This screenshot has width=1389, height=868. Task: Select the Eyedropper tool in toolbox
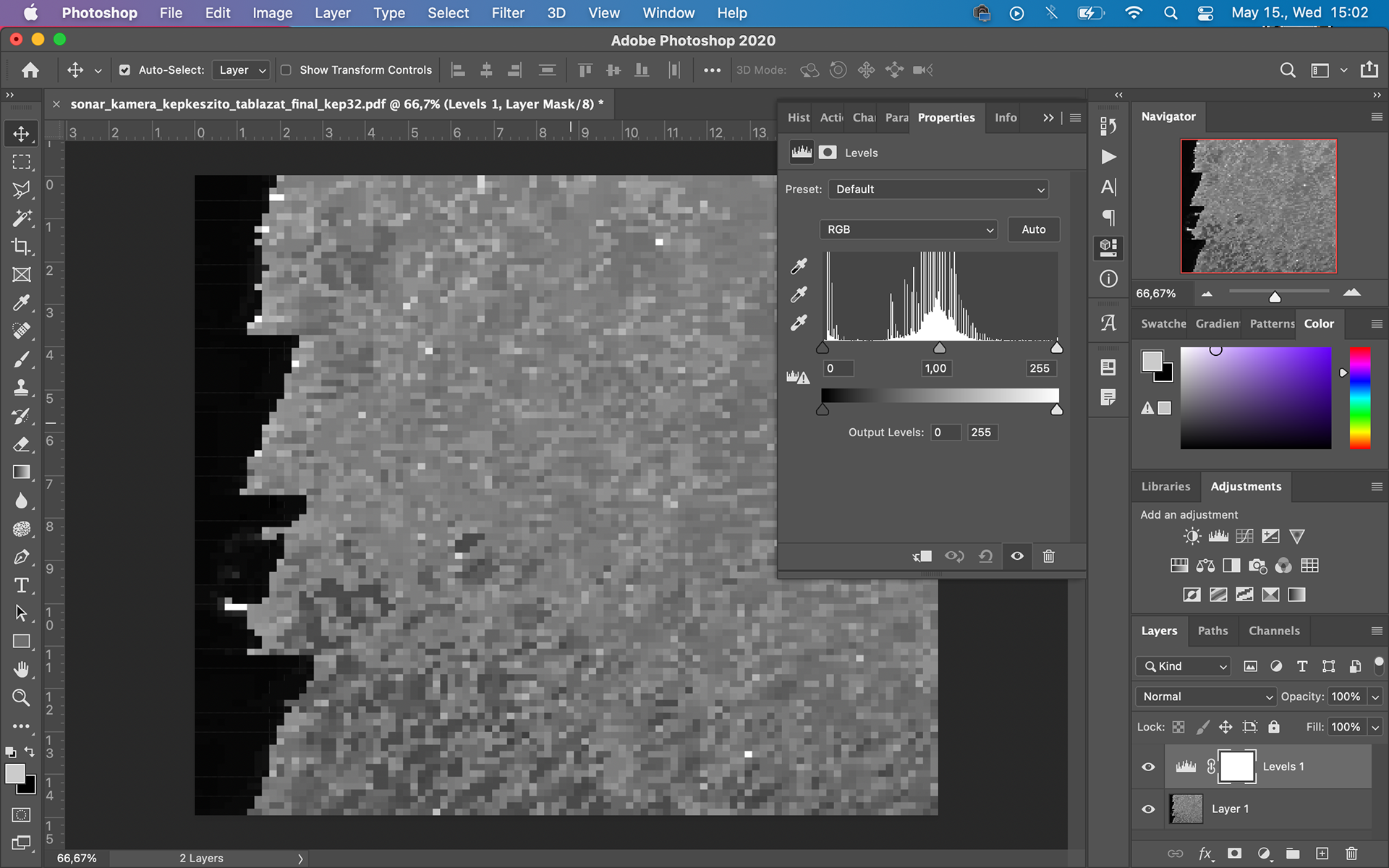click(21, 302)
